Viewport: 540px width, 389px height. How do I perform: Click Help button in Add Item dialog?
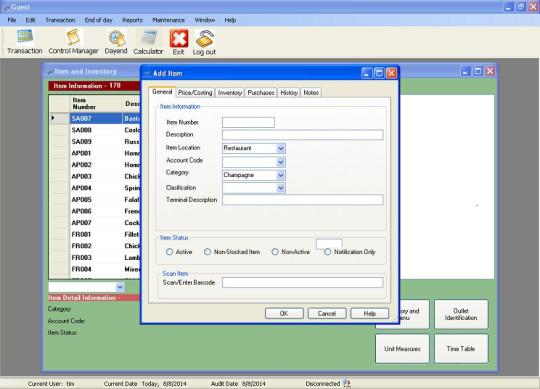[370, 313]
